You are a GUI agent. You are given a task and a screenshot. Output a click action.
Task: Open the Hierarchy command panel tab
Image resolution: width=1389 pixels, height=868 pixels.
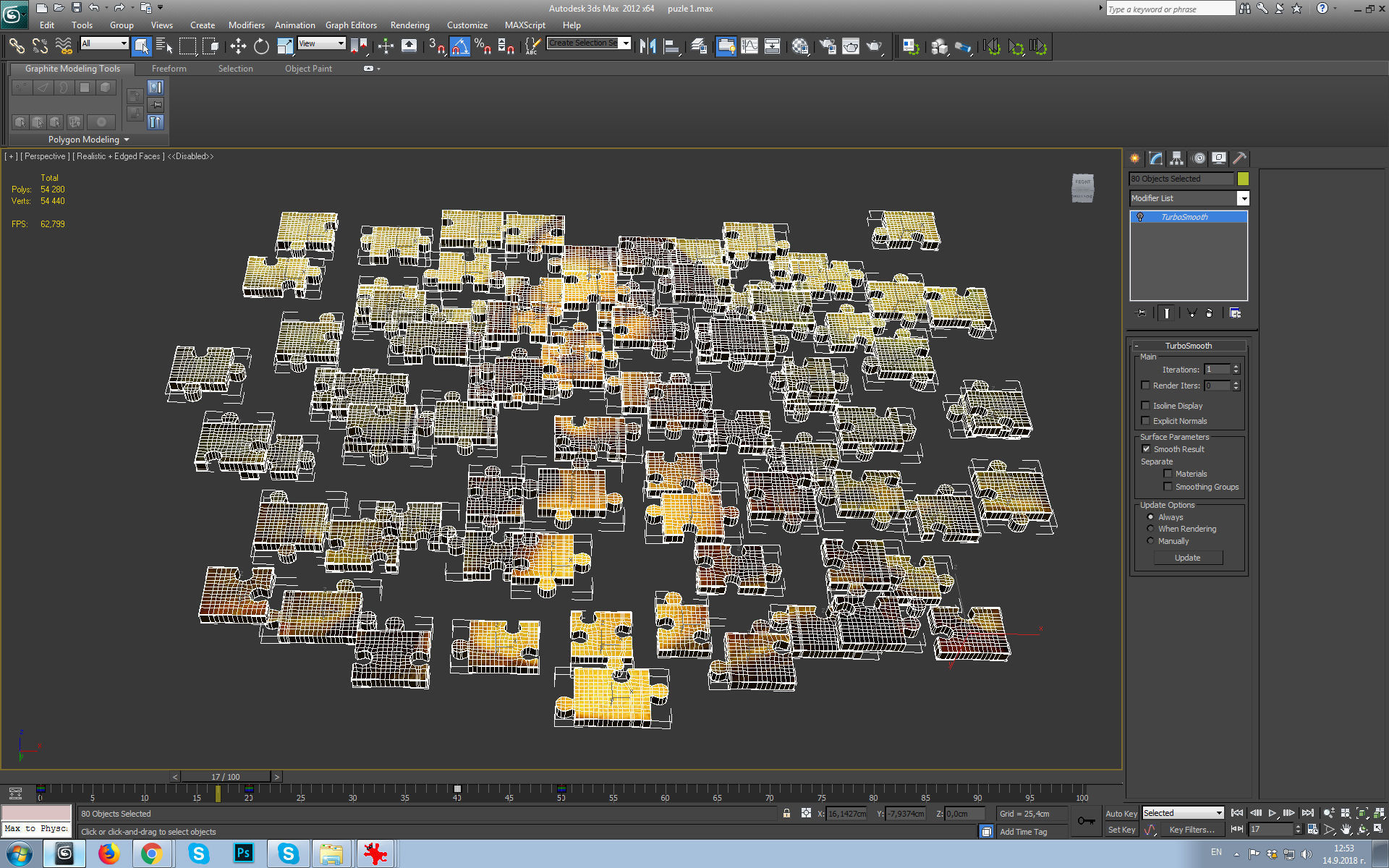(x=1177, y=158)
